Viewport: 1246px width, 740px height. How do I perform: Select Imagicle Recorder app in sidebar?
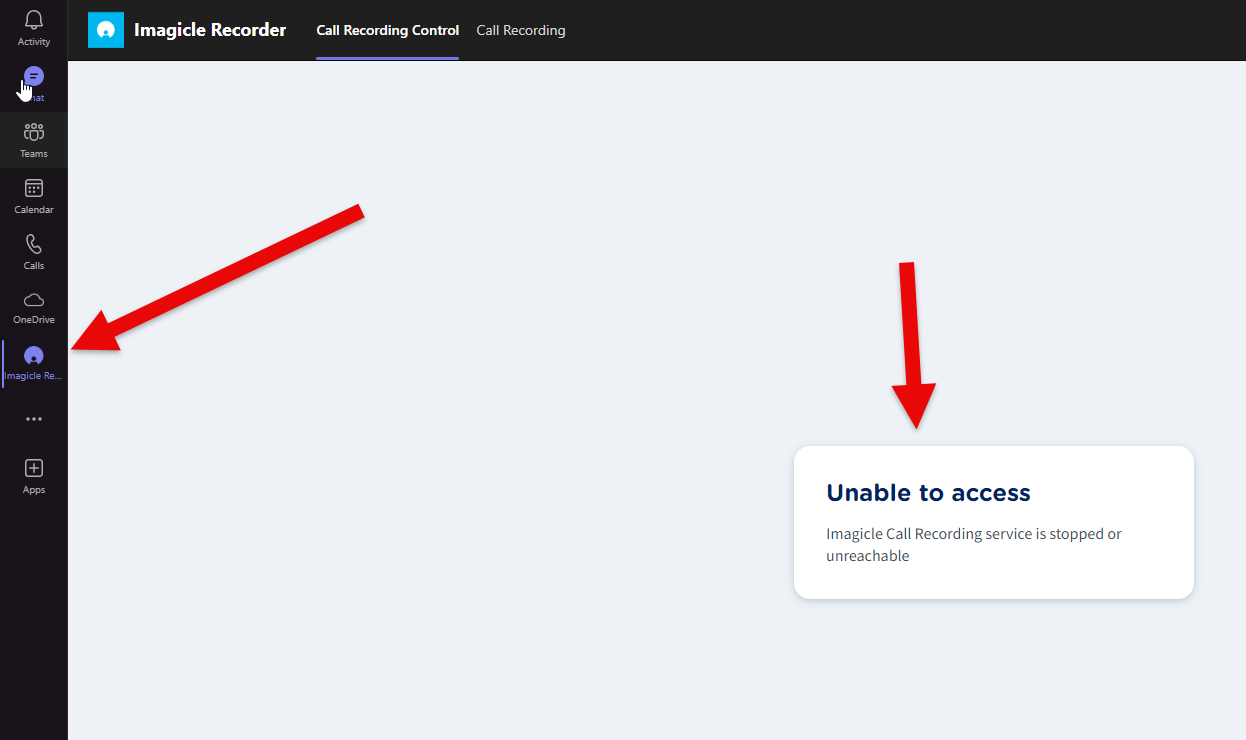[34, 362]
